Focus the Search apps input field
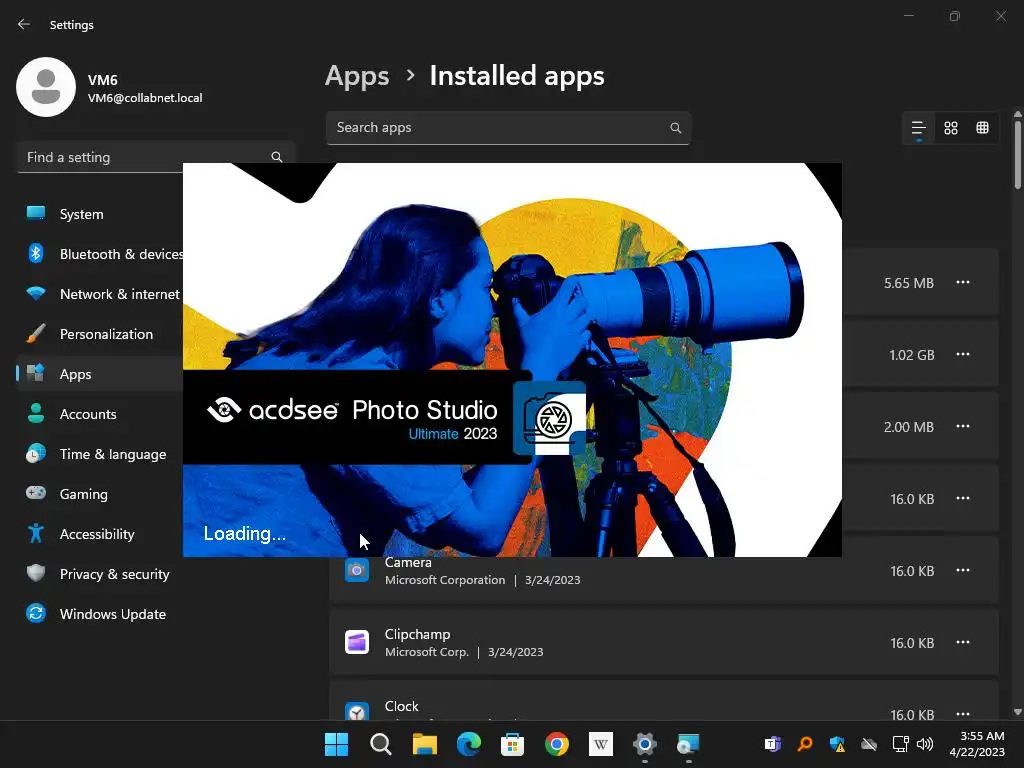The width and height of the screenshot is (1024, 768). coord(508,128)
